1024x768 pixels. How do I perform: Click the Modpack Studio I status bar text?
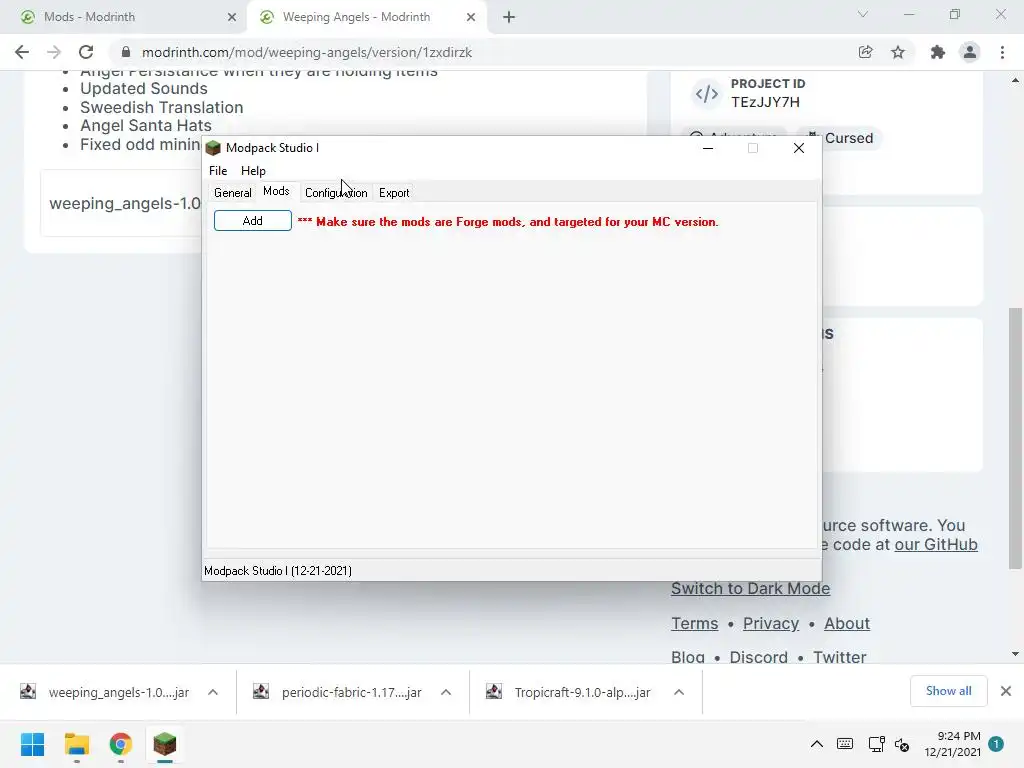pos(278,571)
